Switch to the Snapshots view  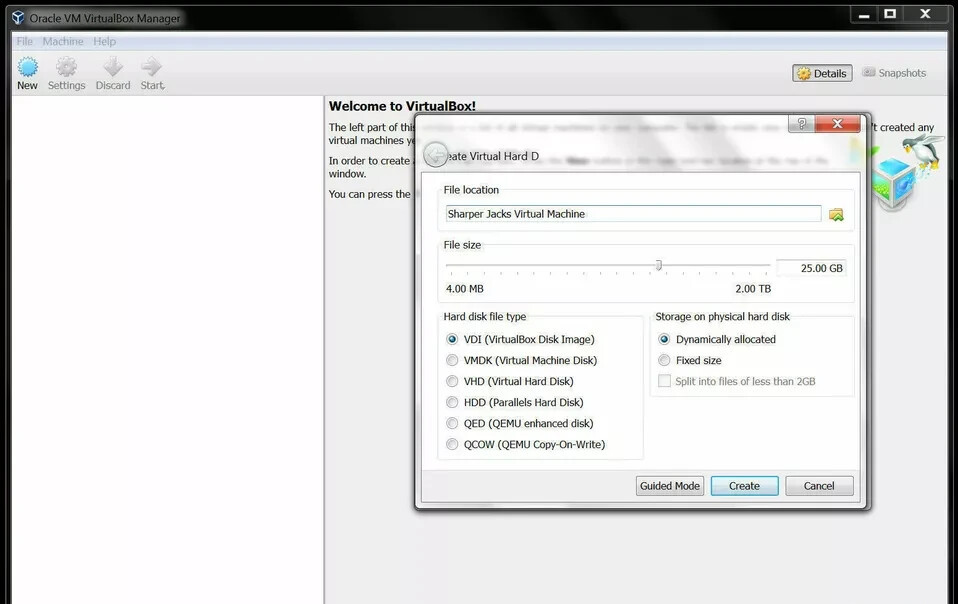(894, 73)
